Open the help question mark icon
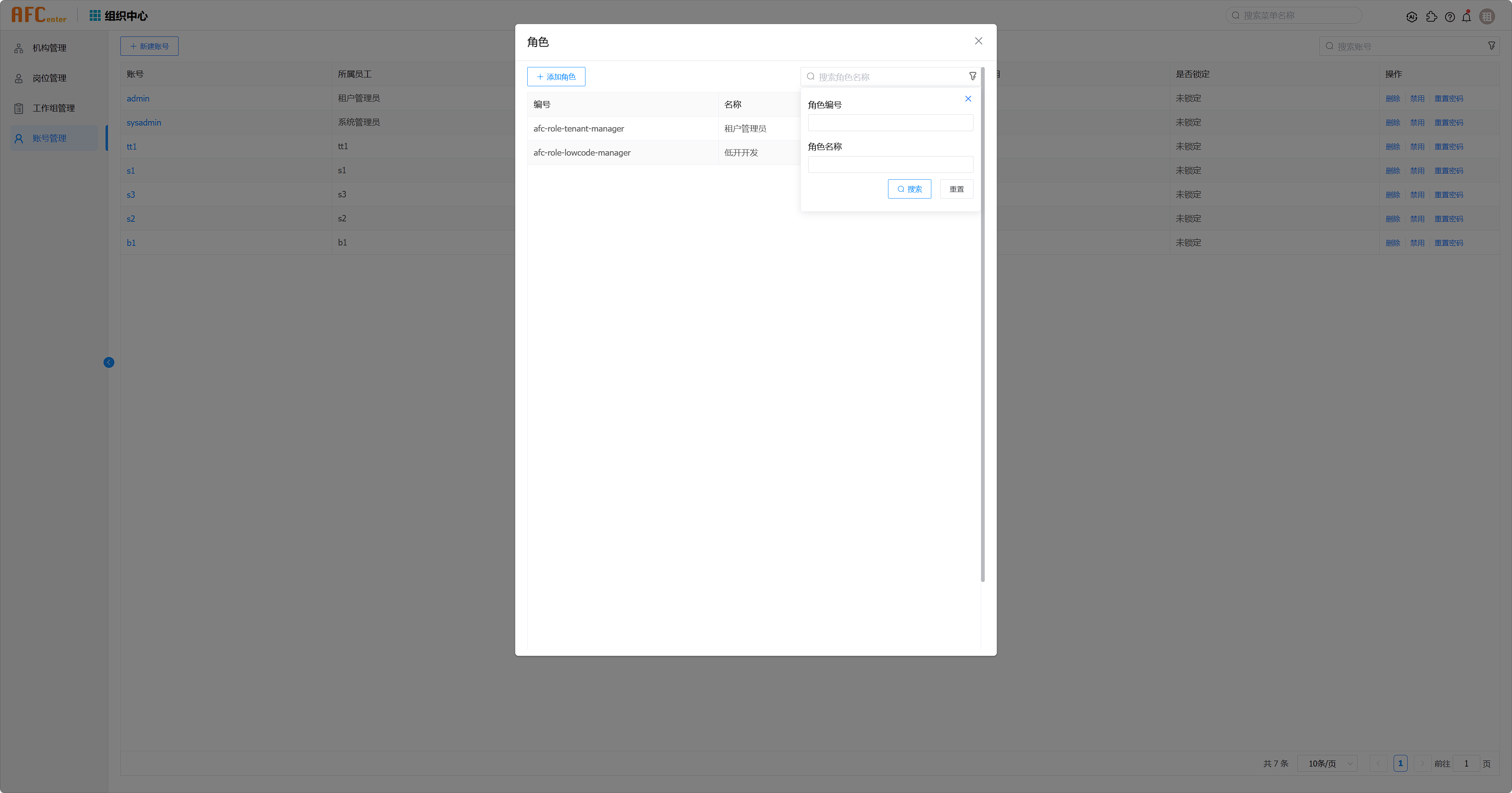The width and height of the screenshot is (1512, 793). (x=1450, y=16)
